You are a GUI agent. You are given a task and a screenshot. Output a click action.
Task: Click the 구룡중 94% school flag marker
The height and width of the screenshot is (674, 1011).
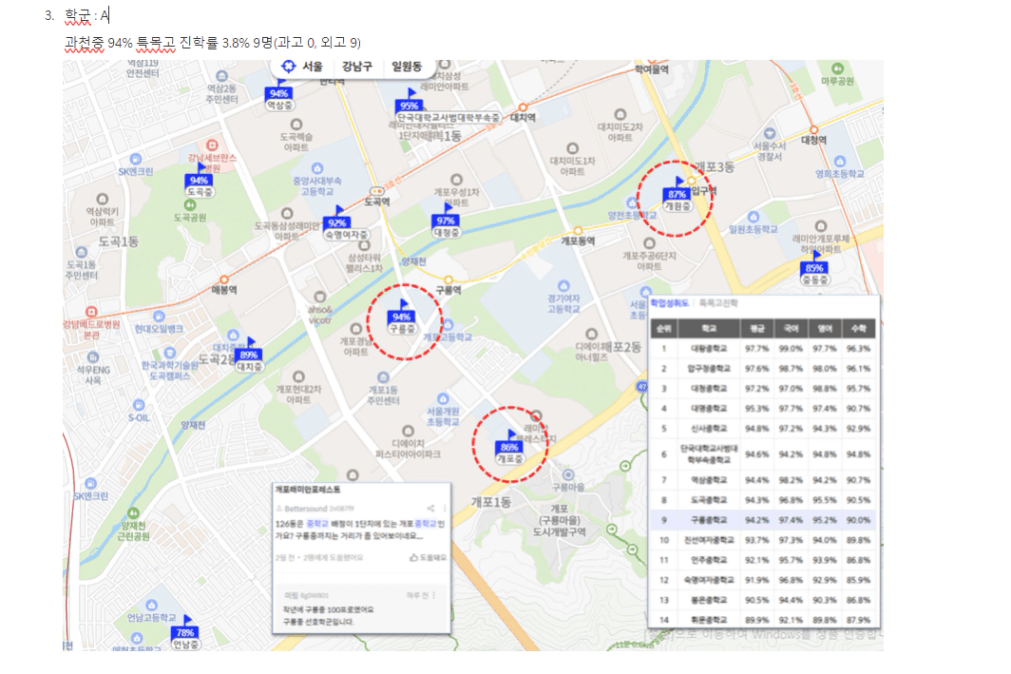[402, 317]
